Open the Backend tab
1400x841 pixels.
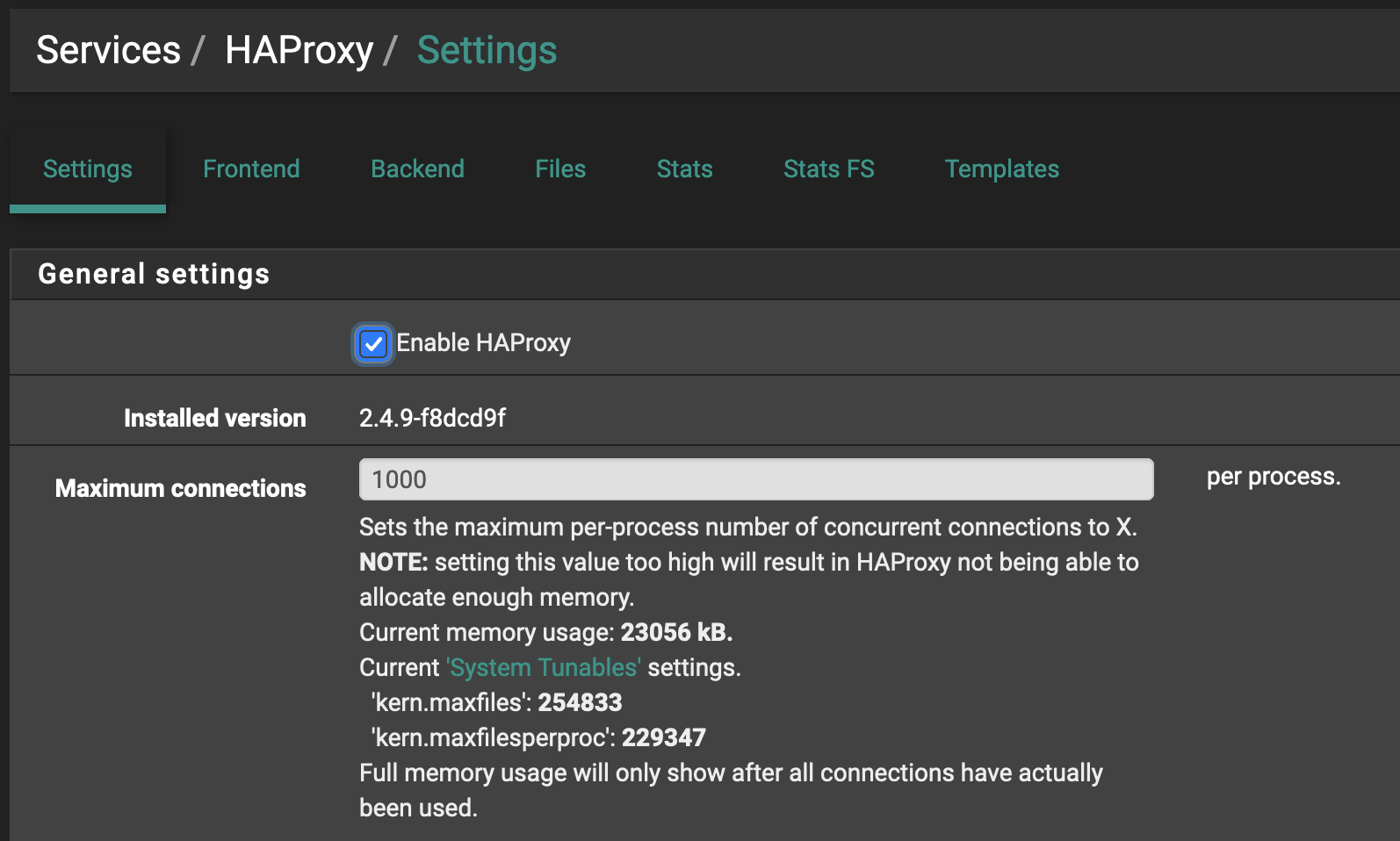417,169
